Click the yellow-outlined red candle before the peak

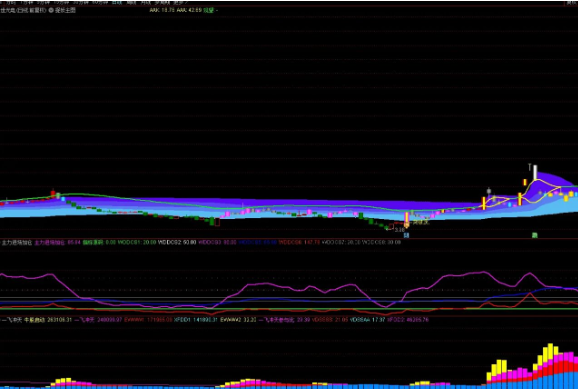click(x=520, y=199)
